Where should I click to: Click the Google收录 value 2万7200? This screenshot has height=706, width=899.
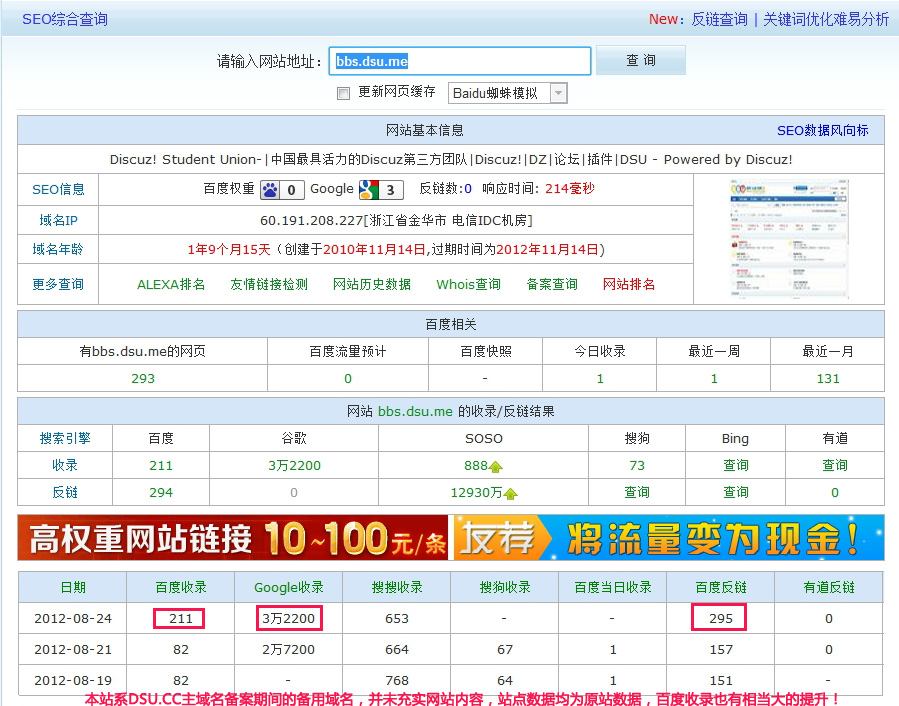pyautogui.click(x=288, y=649)
